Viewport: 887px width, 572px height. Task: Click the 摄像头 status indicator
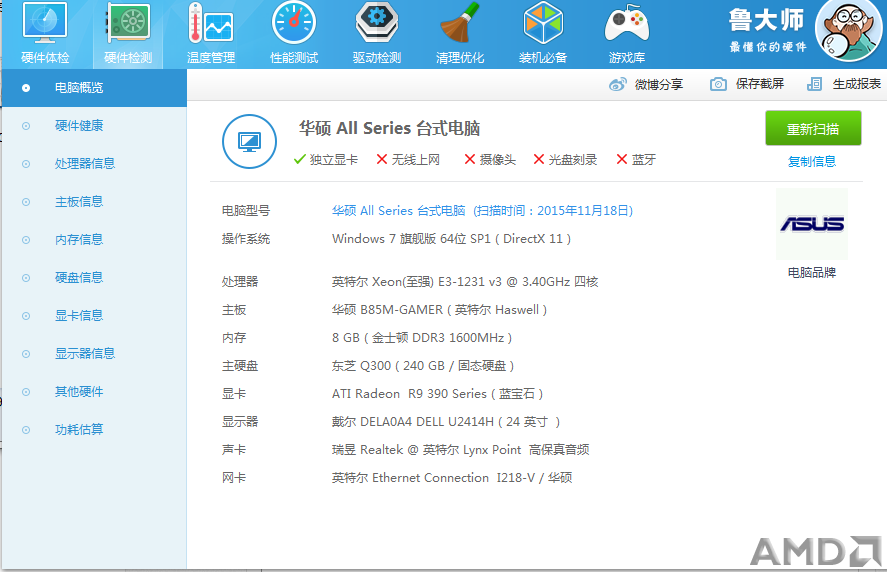click(490, 160)
